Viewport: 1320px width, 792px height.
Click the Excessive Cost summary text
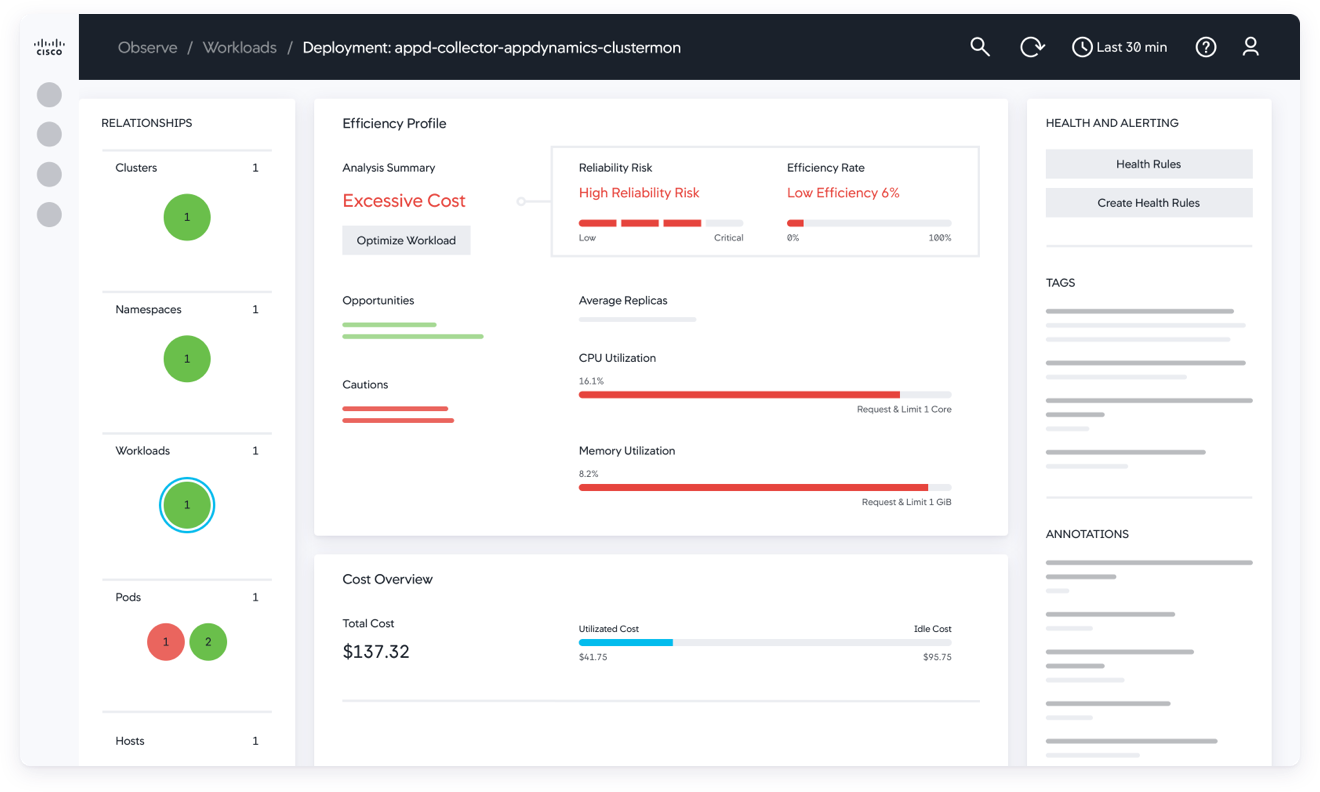coord(404,201)
